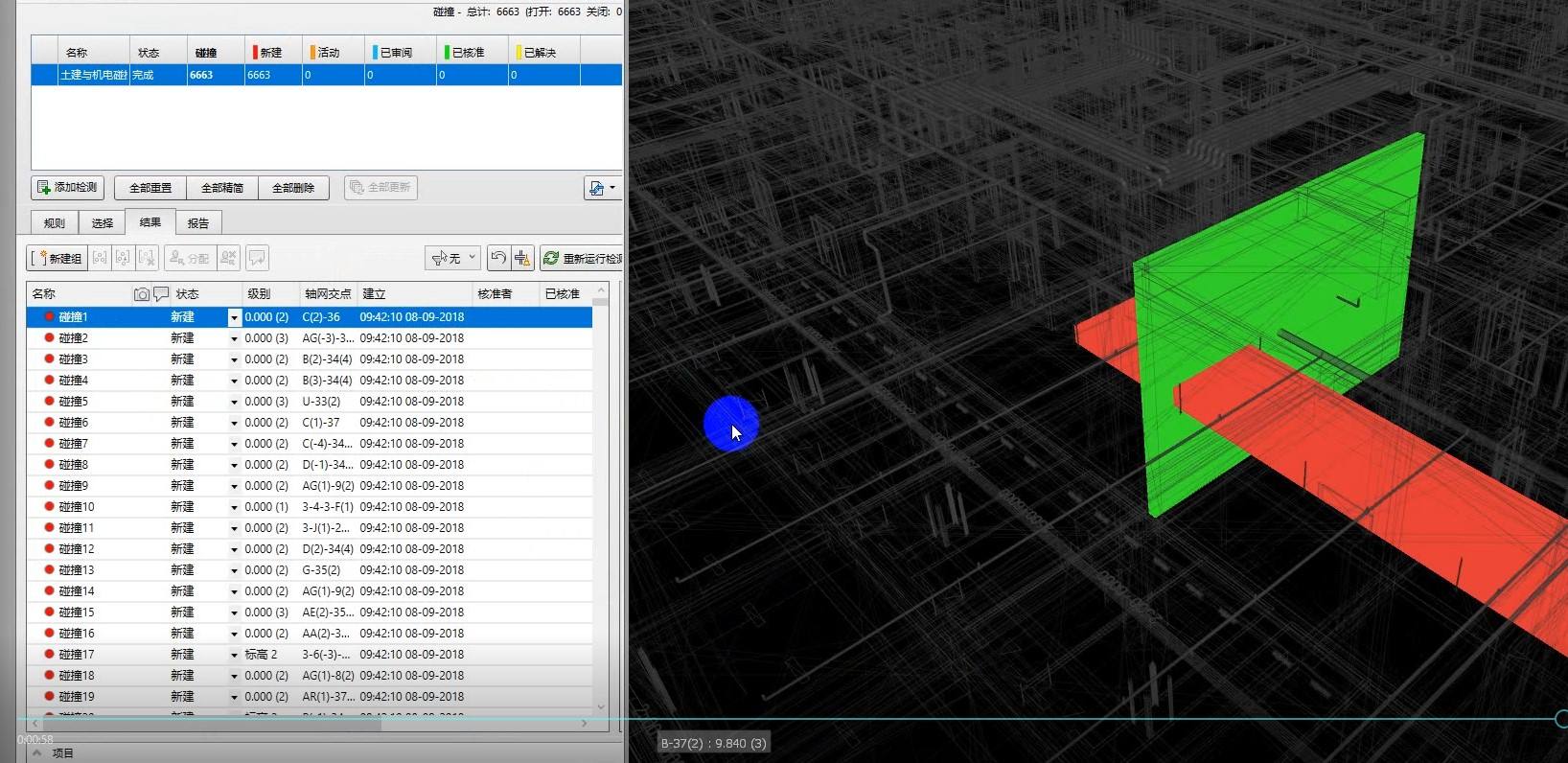Open status dropdown for 碰撞5
Viewport: 1568px width, 763px height.
point(234,402)
